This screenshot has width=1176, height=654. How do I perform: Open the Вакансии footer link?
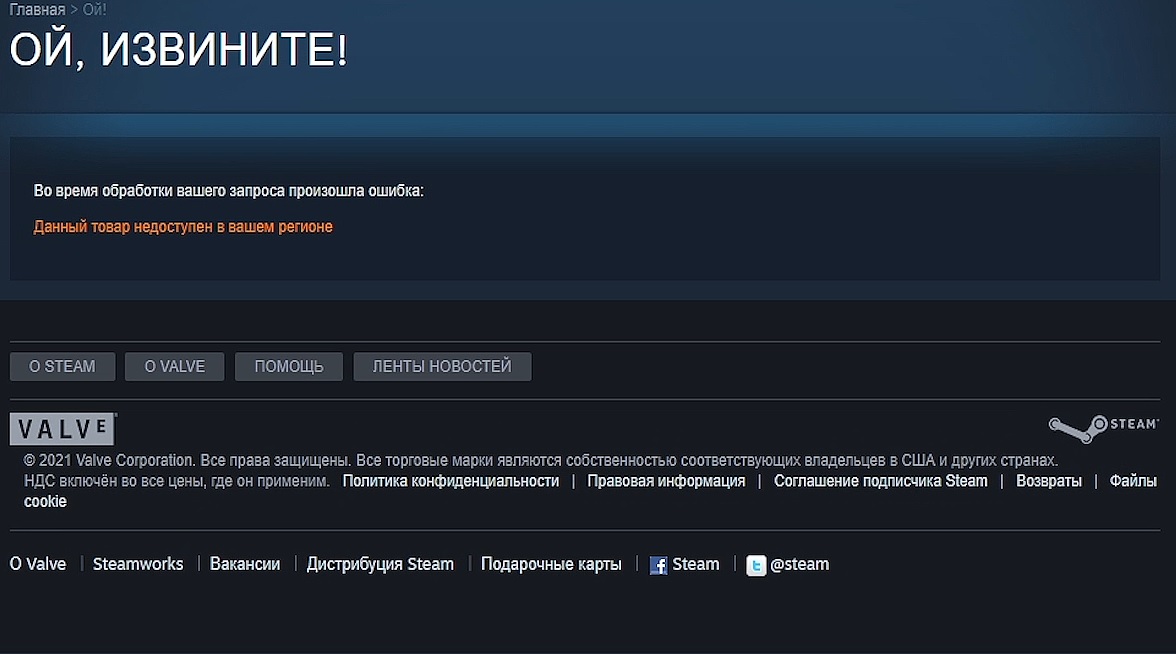[245, 564]
